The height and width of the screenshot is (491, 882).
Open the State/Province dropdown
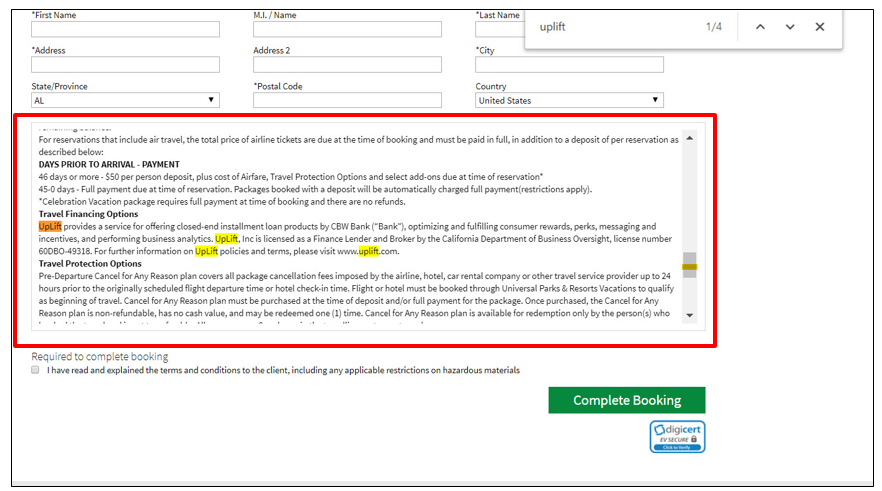pyautogui.click(x=125, y=100)
